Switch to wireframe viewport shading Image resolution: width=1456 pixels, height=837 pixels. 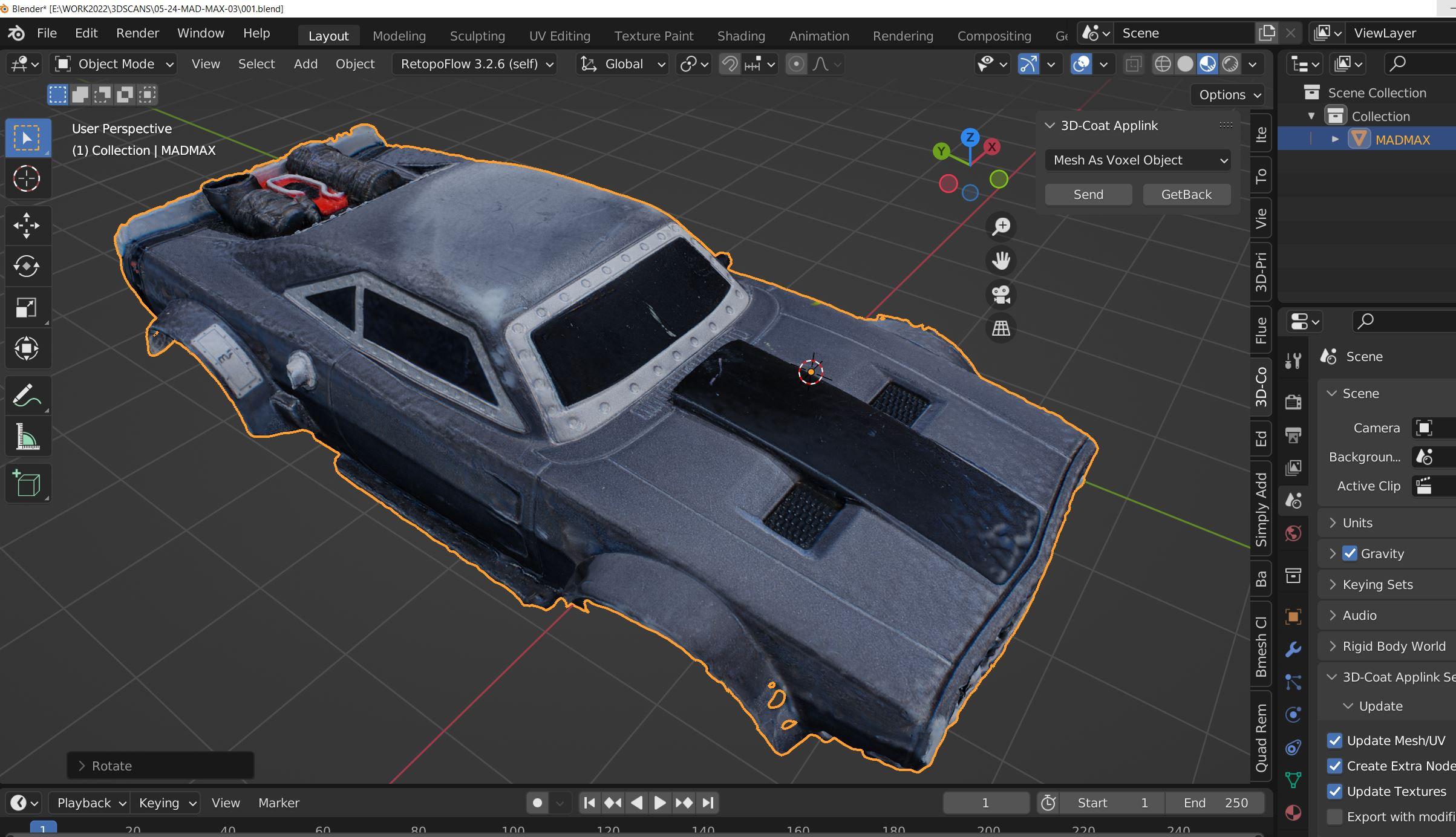click(x=1162, y=64)
